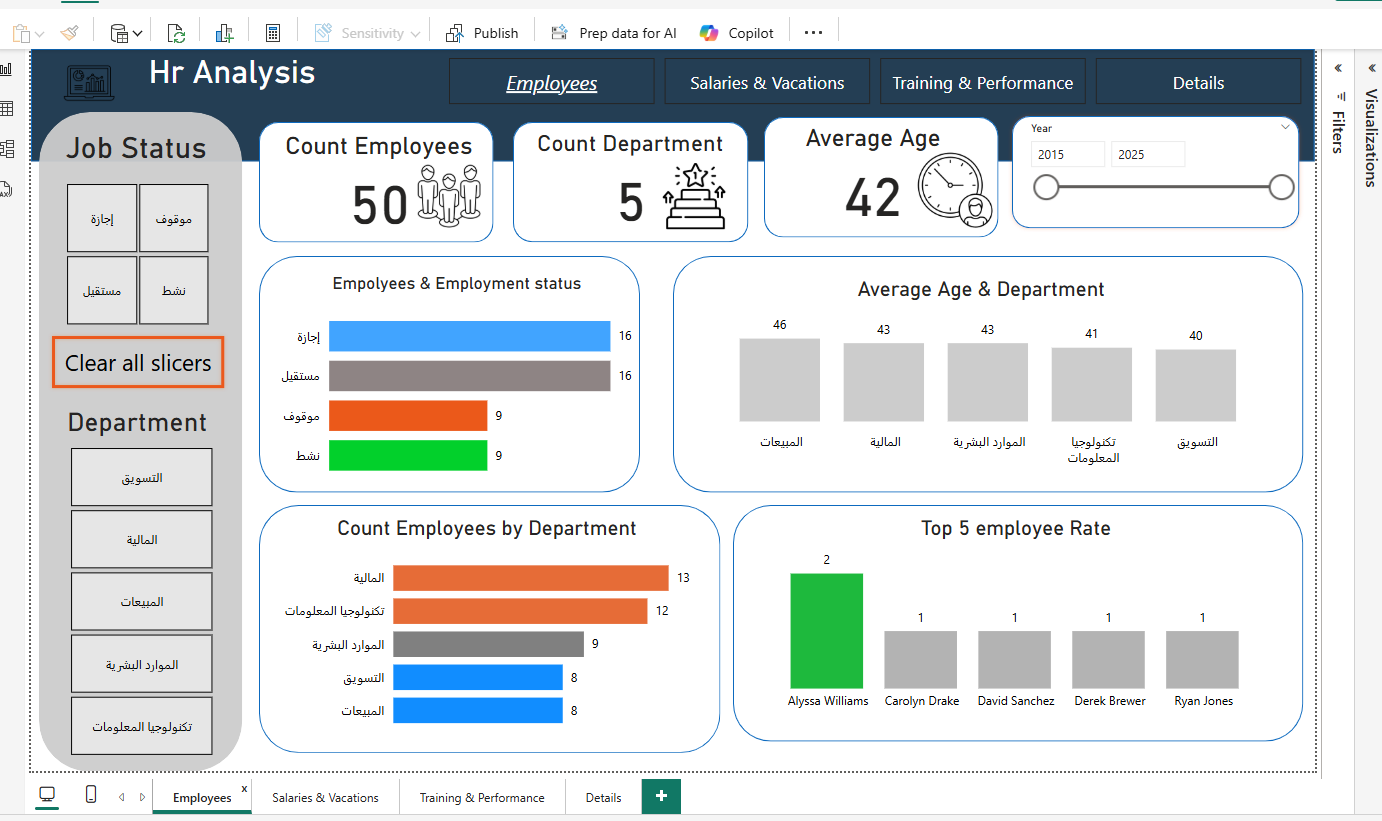Click the left Year slider handle
Image resolution: width=1382 pixels, height=821 pixels.
click(1046, 187)
